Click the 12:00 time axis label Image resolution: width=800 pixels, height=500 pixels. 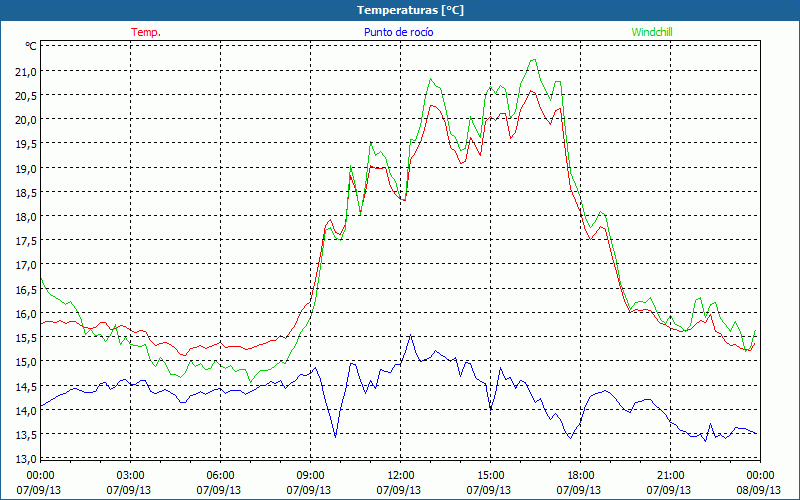(x=401, y=476)
